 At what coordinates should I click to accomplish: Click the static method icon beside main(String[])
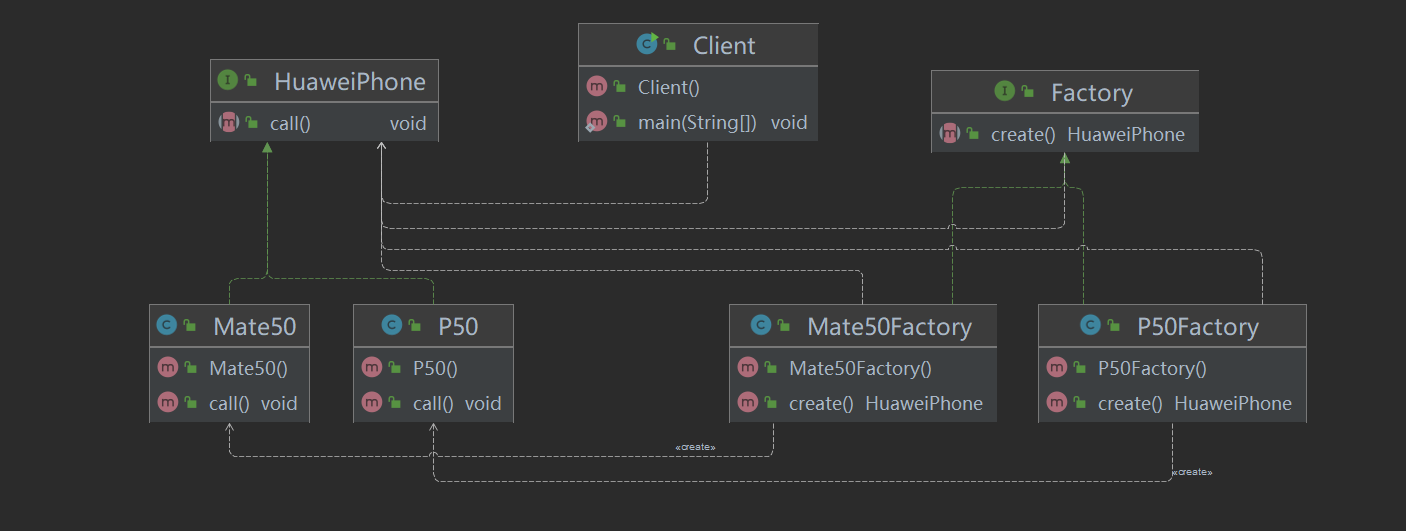(596, 123)
